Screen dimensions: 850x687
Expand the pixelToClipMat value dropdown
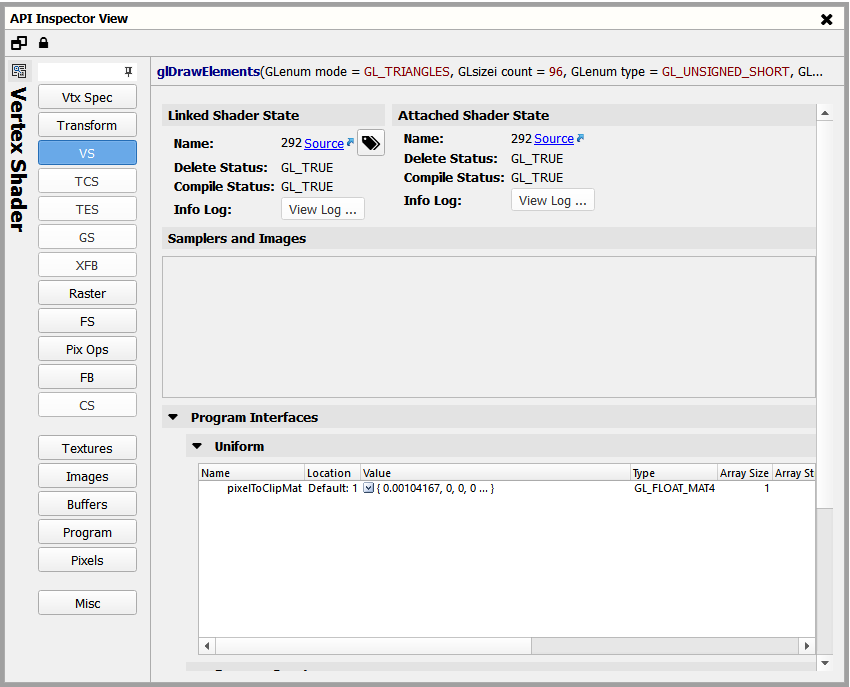pyautogui.click(x=368, y=488)
